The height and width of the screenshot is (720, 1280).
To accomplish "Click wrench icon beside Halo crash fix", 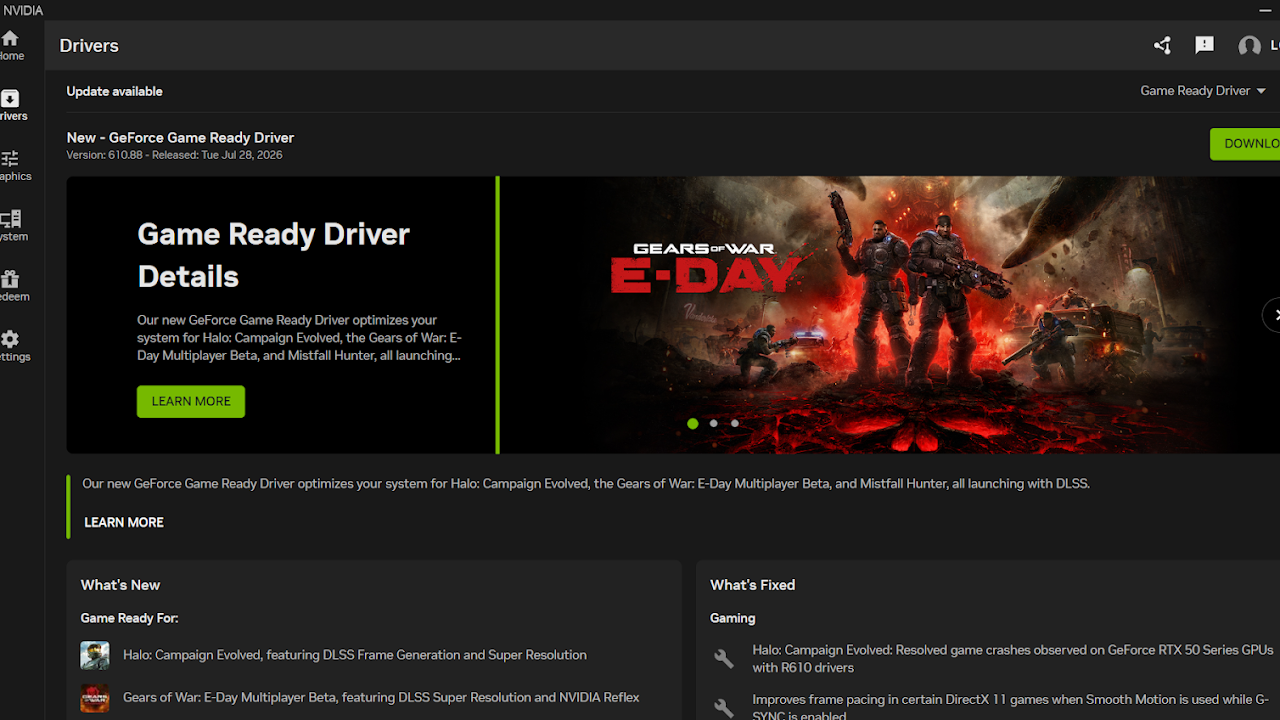I will click(723, 658).
